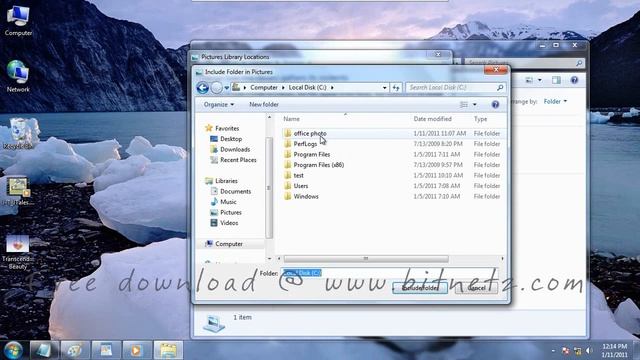
Task: Select Libraries in the navigation pane
Action: coord(226,181)
